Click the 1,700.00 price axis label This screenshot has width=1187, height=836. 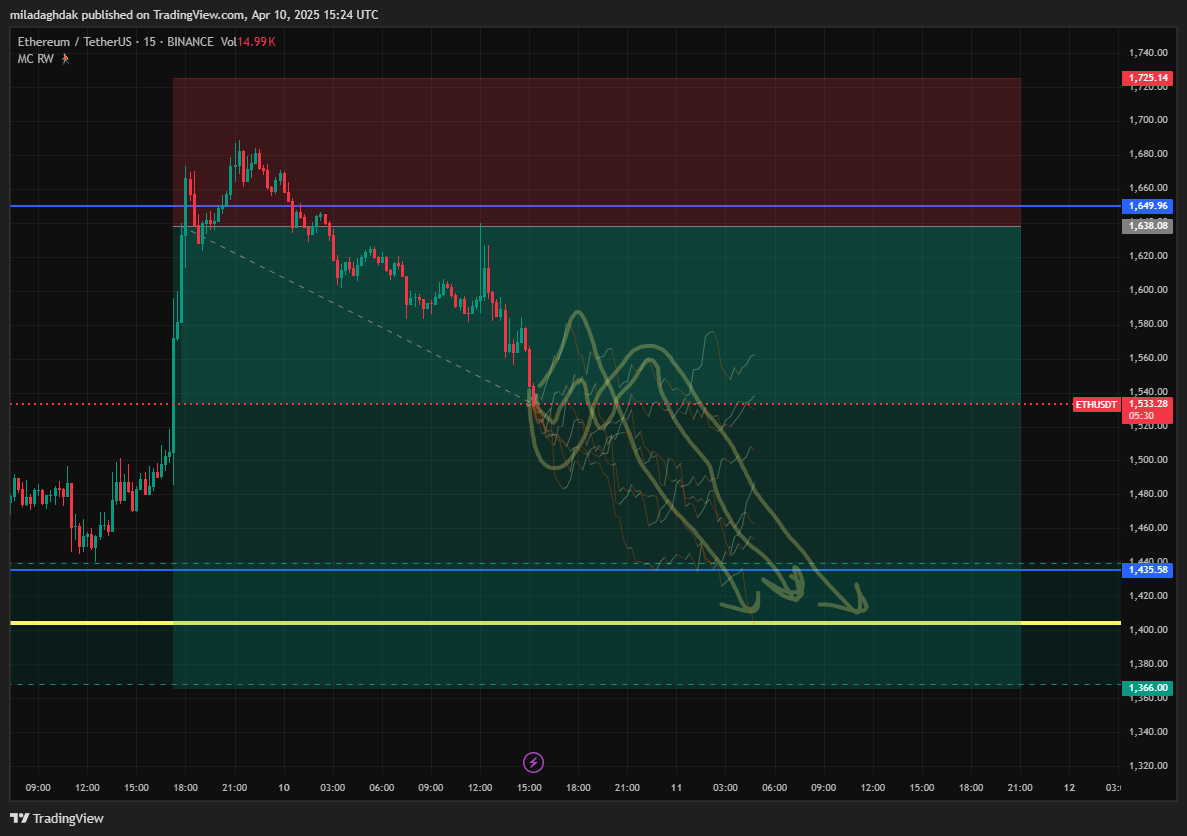click(1148, 120)
